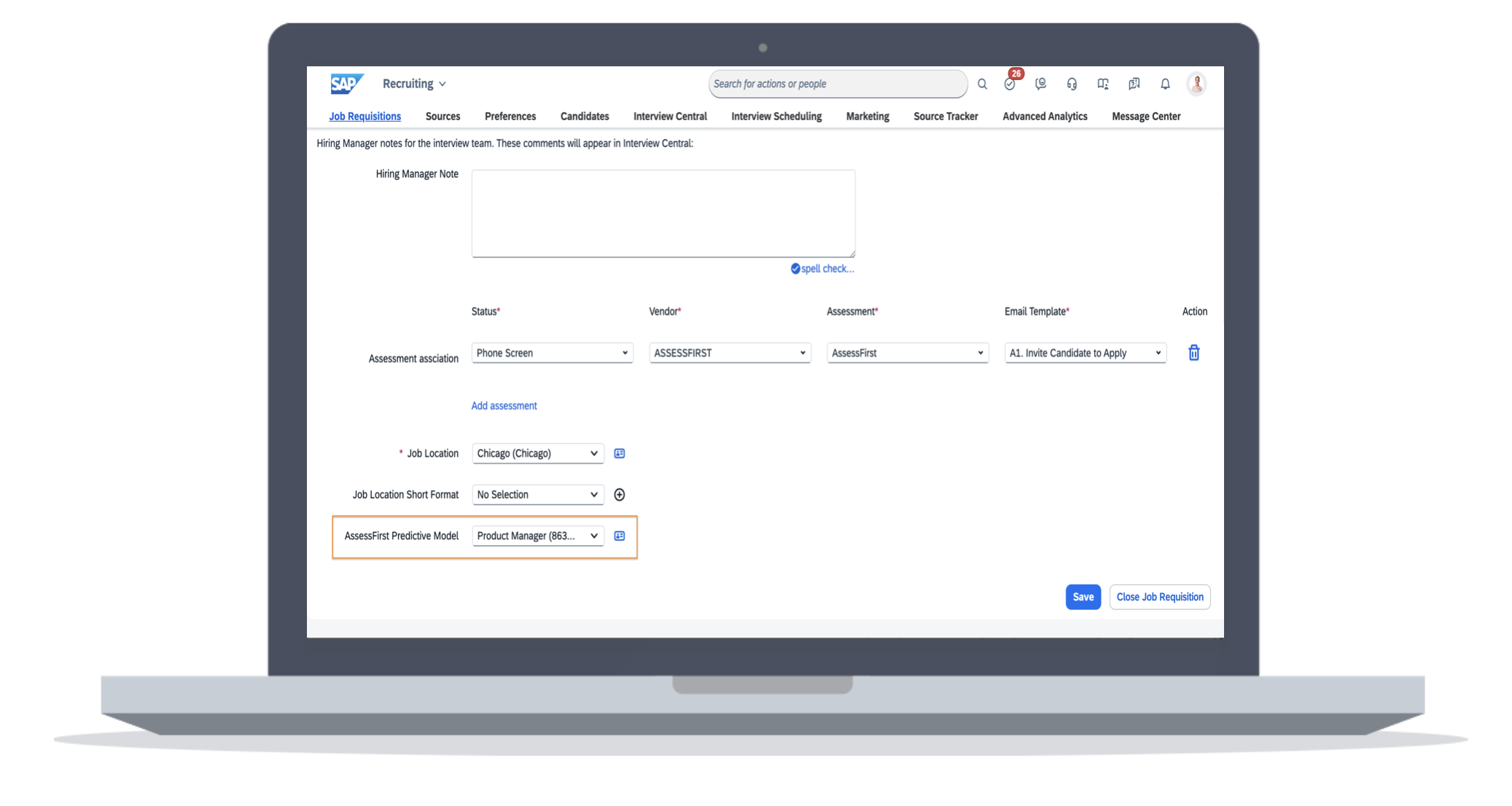Open the Phone Screen status dropdown
Viewport: 1512px width, 806px height.
click(552, 353)
